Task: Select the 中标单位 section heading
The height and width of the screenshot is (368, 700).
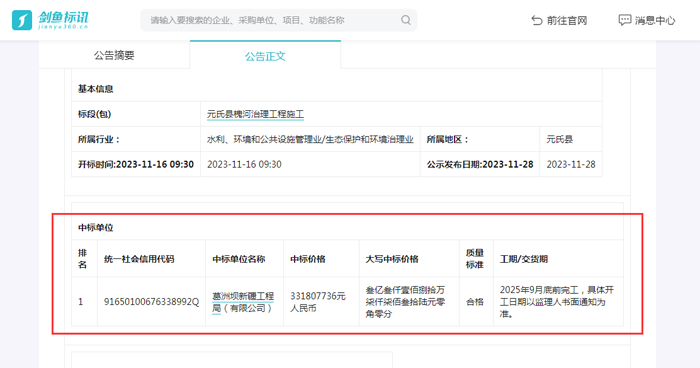Action: (96, 228)
